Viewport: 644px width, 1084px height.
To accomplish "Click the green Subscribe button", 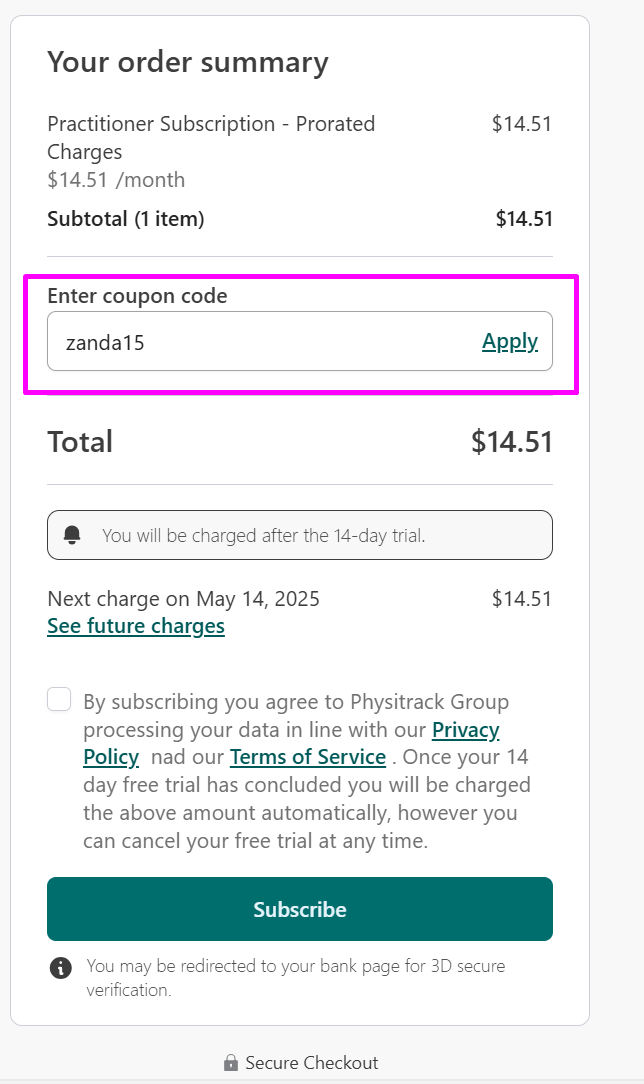I will pyautogui.click(x=300, y=909).
